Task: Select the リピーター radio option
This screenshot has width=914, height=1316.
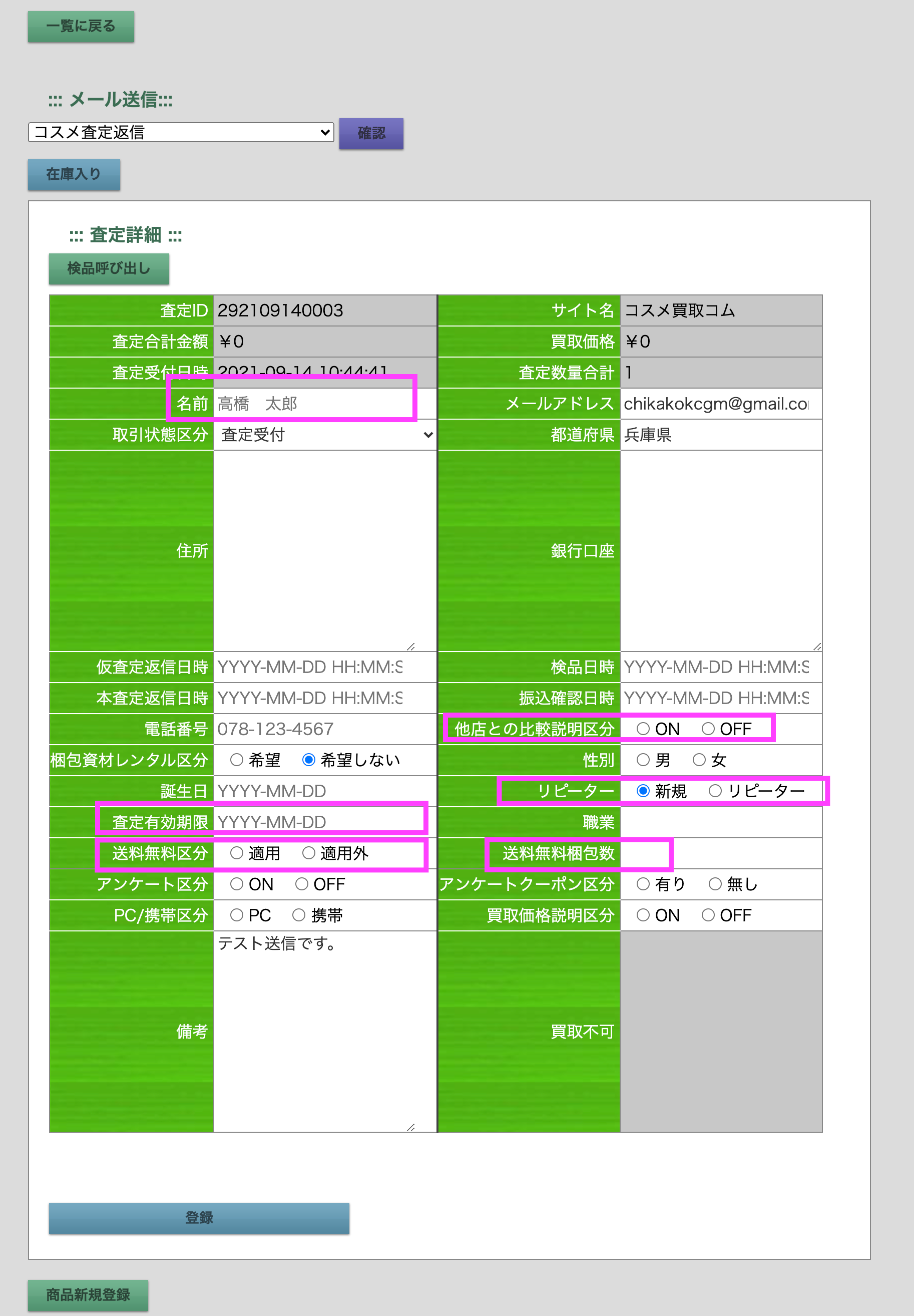Action: (715, 791)
